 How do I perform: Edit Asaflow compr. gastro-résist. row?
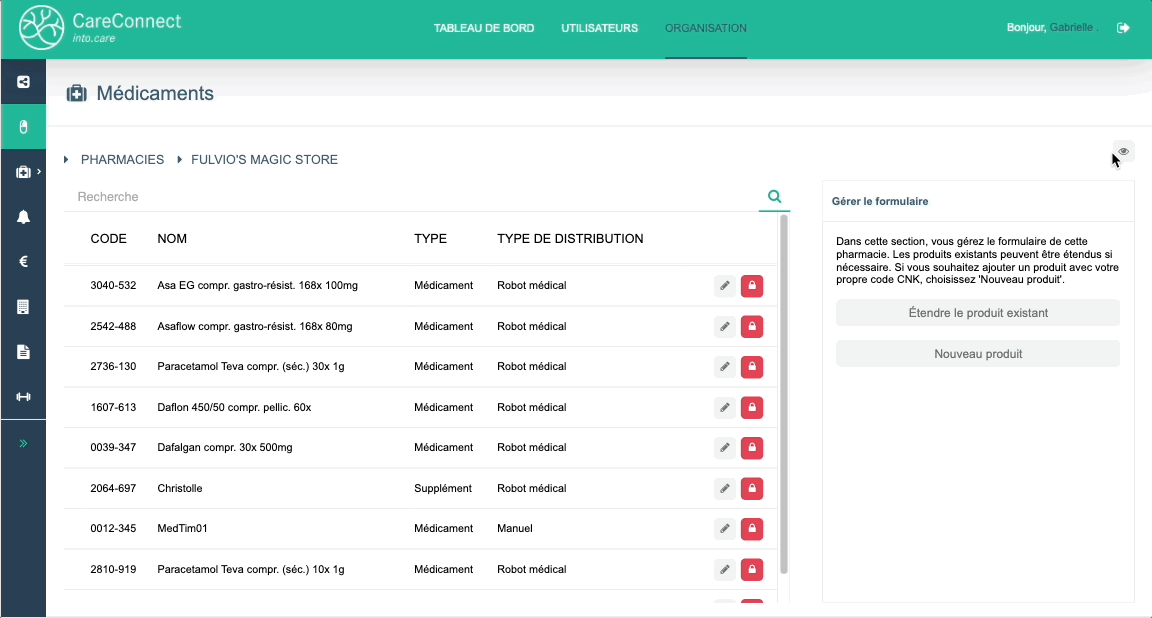click(x=724, y=326)
